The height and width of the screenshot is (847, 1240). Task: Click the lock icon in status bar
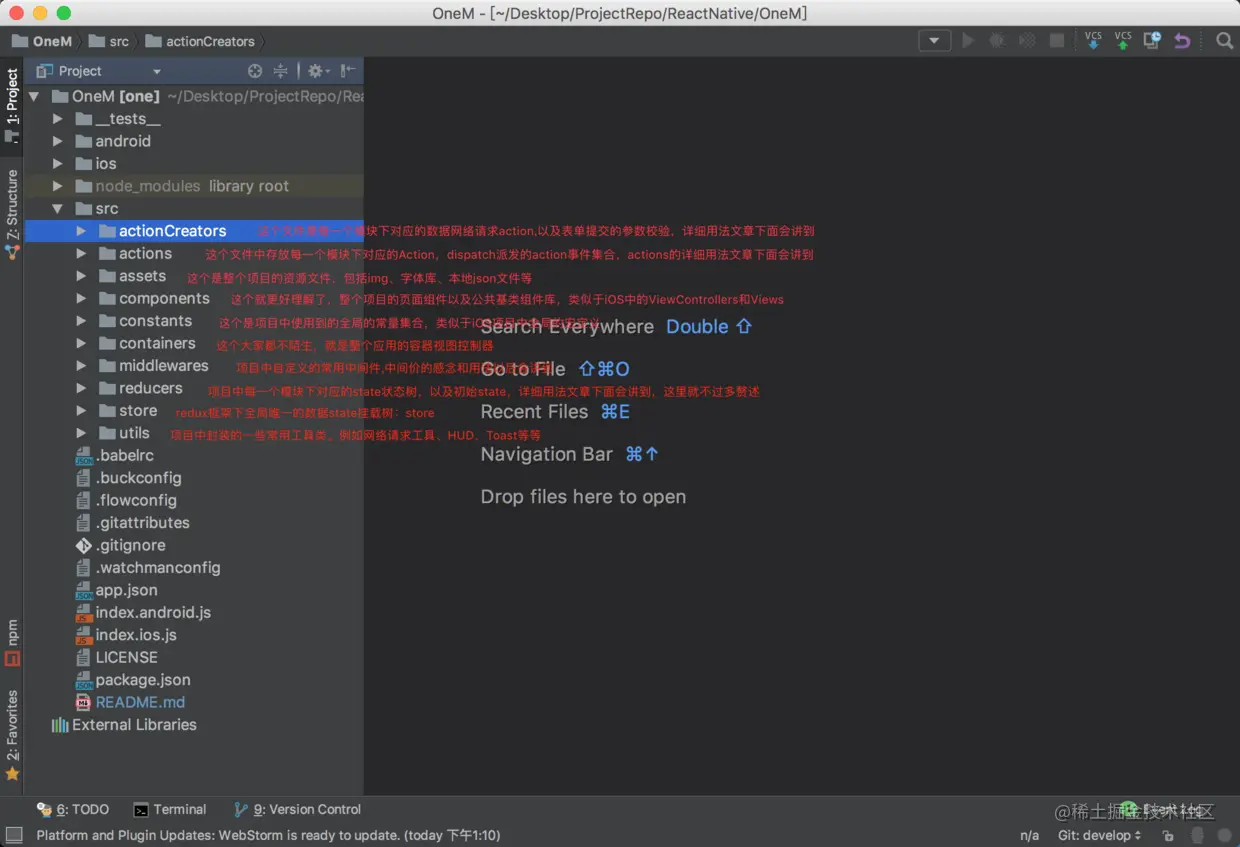tap(1168, 836)
